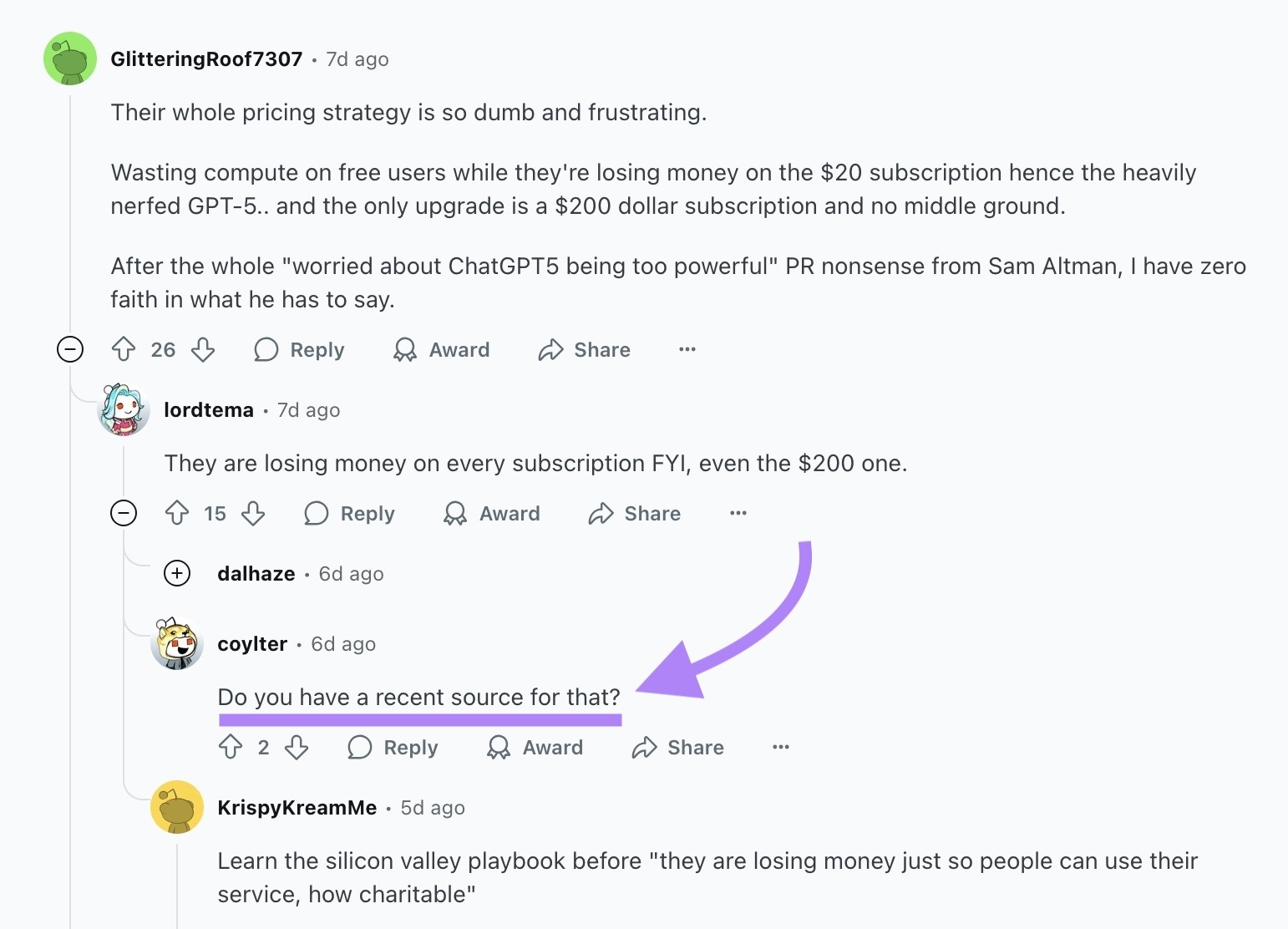Screen dimensions: 1288x929
Task: Downvote GlitteringRoof7307's comment
Action: pyautogui.click(x=203, y=349)
